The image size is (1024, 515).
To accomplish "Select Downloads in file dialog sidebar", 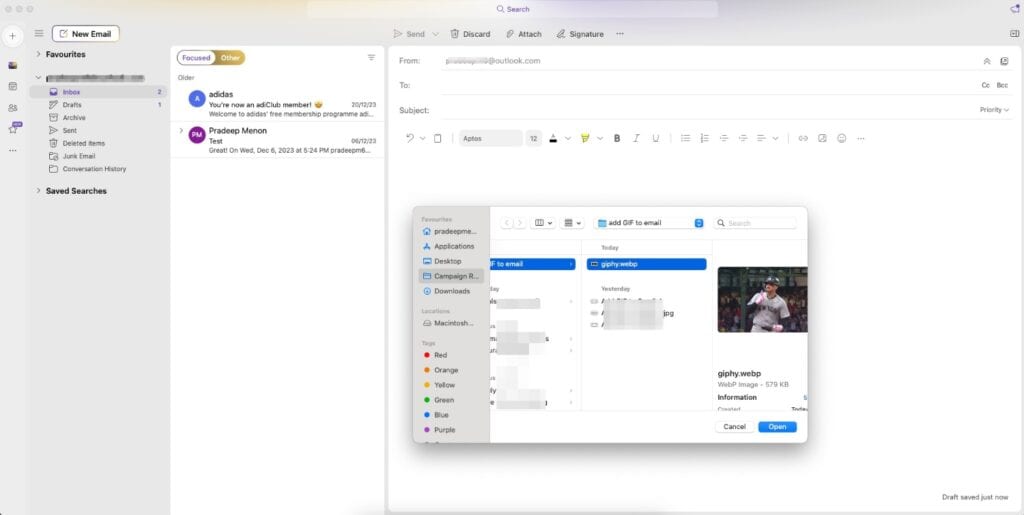I will (x=451, y=291).
